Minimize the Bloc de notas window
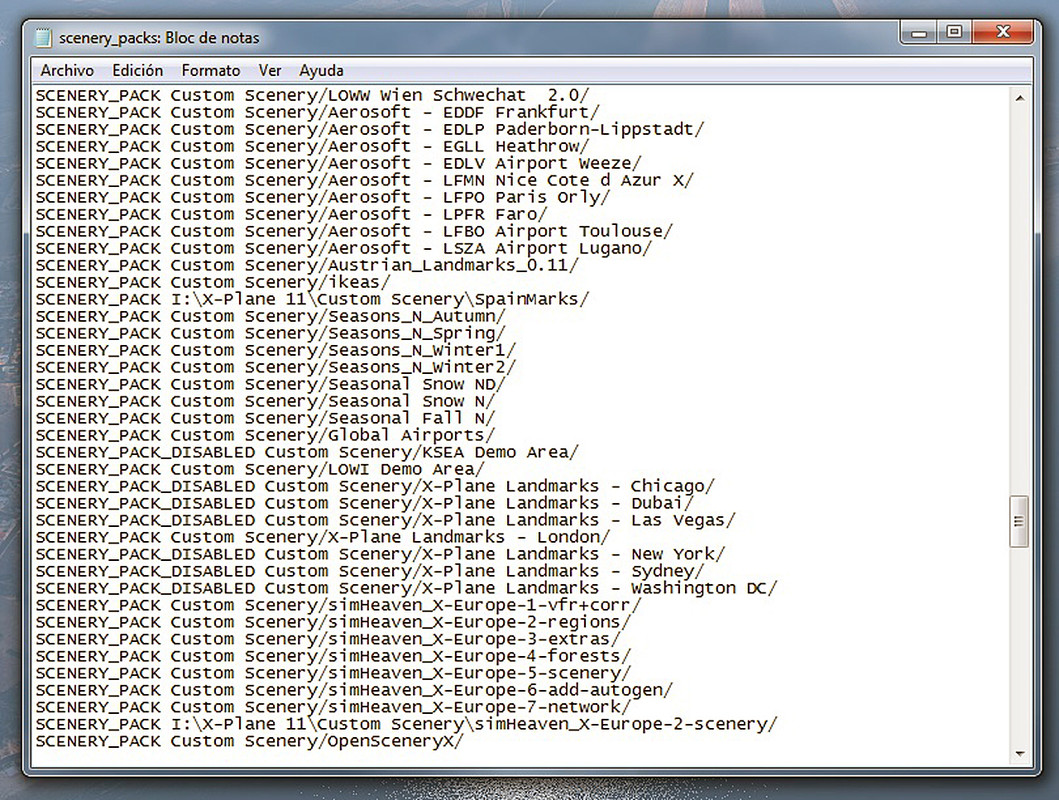The width and height of the screenshot is (1059, 800). (919, 32)
